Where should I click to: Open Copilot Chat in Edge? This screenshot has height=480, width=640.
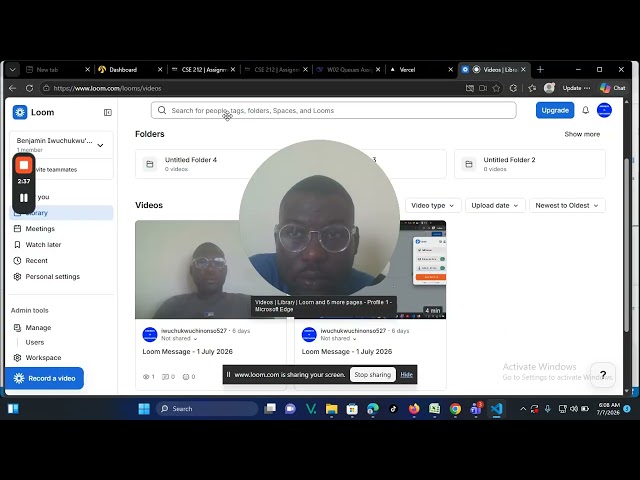pos(613,88)
